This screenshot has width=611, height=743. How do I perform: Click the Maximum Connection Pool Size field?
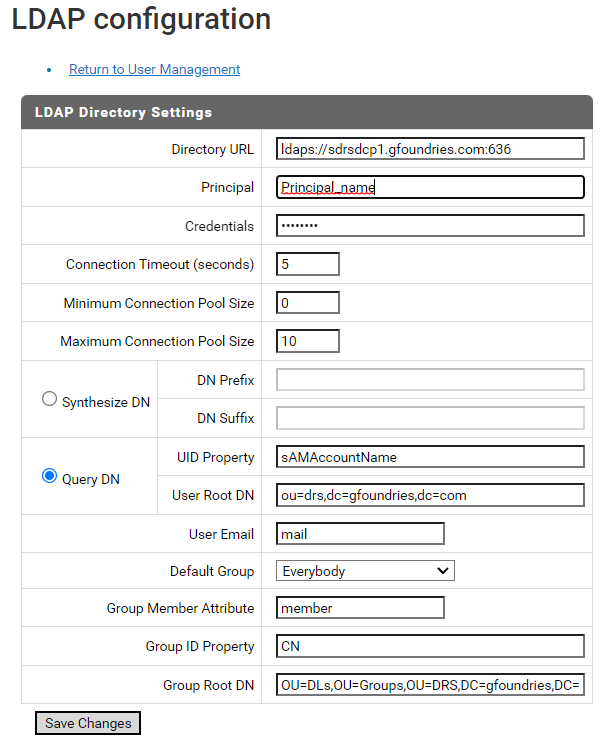coord(308,341)
